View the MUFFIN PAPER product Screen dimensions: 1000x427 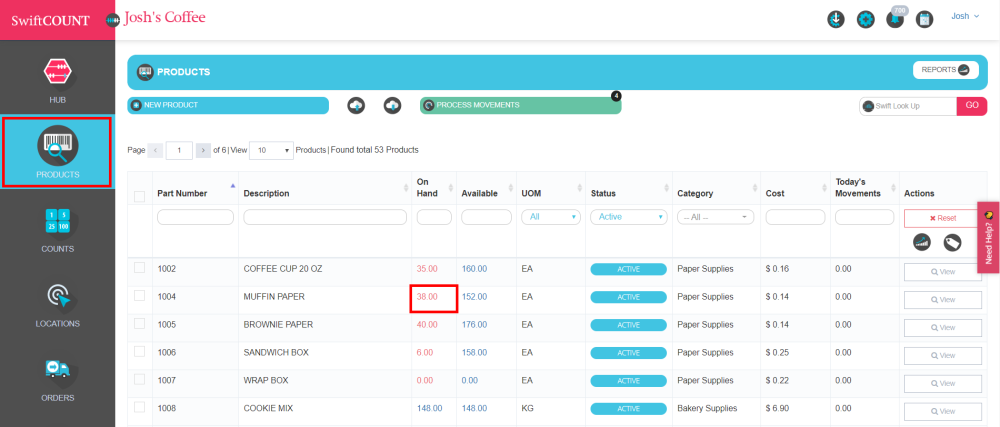click(x=943, y=300)
